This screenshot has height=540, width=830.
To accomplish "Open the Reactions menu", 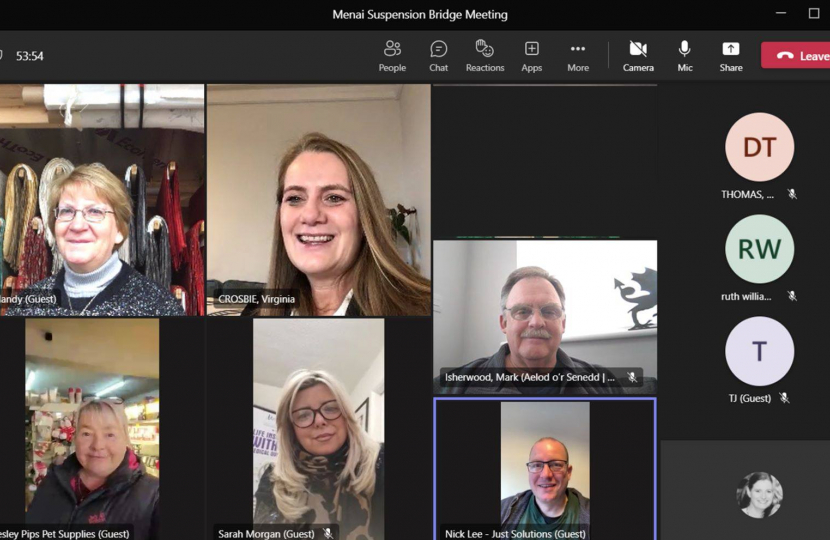I will pos(485,55).
